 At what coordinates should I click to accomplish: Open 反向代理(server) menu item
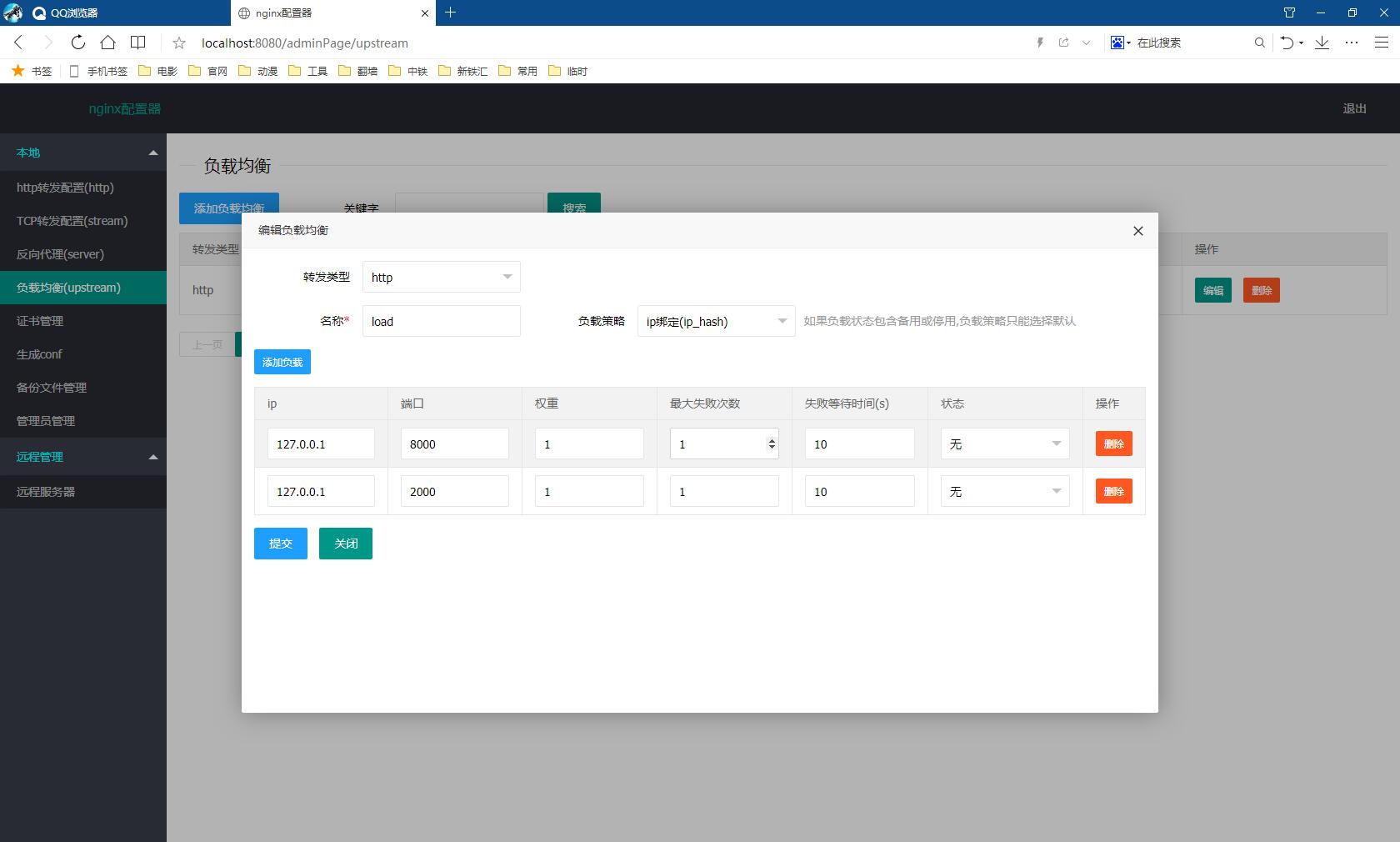[83, 254]
